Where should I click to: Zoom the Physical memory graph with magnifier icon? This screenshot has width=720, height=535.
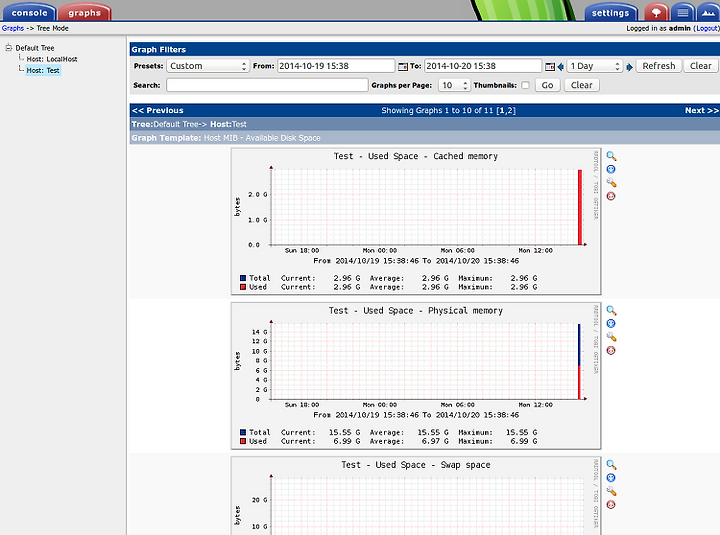(x=611, y=310)
